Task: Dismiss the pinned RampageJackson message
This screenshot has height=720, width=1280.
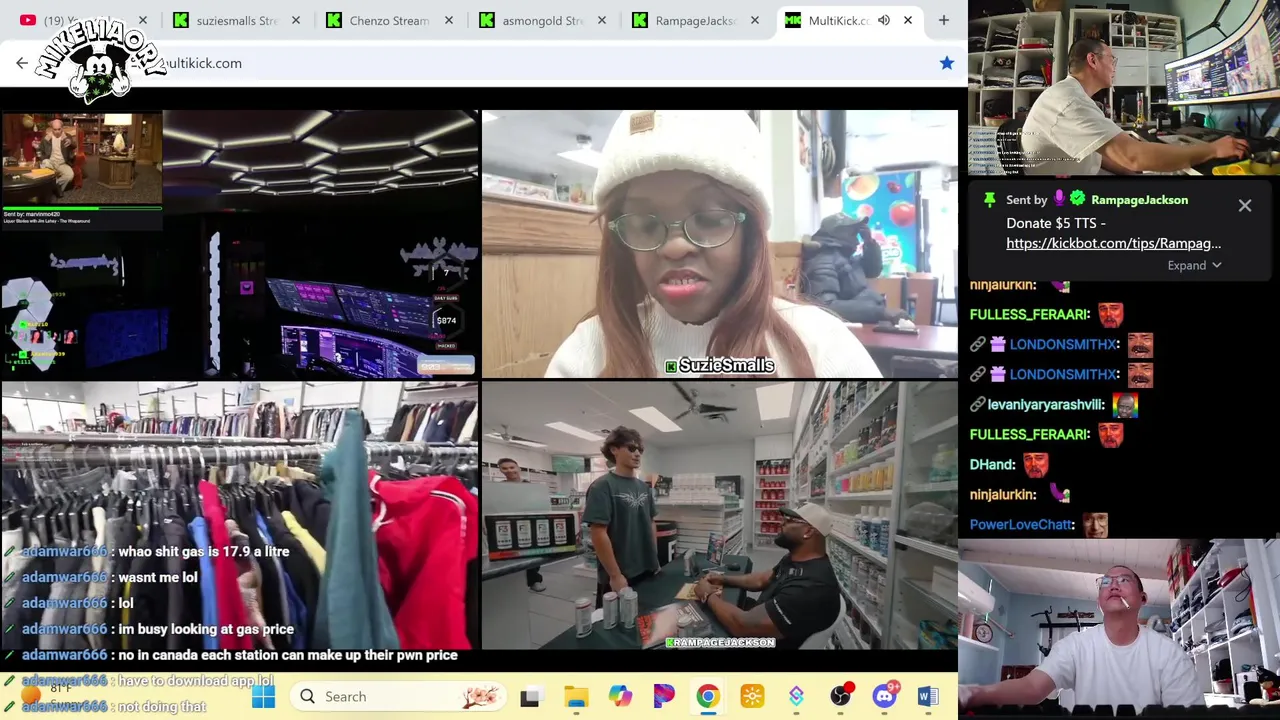Action: [x=1245, y=205]
